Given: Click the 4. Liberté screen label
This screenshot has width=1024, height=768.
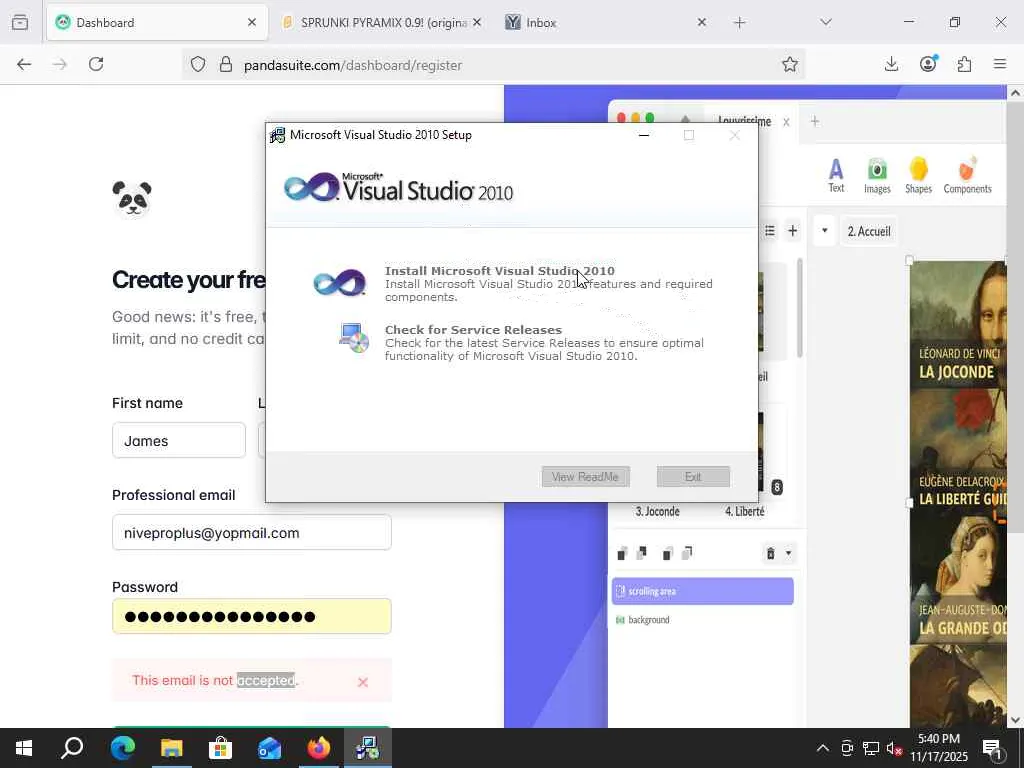Looking at the screenshot, I should 744,511.
